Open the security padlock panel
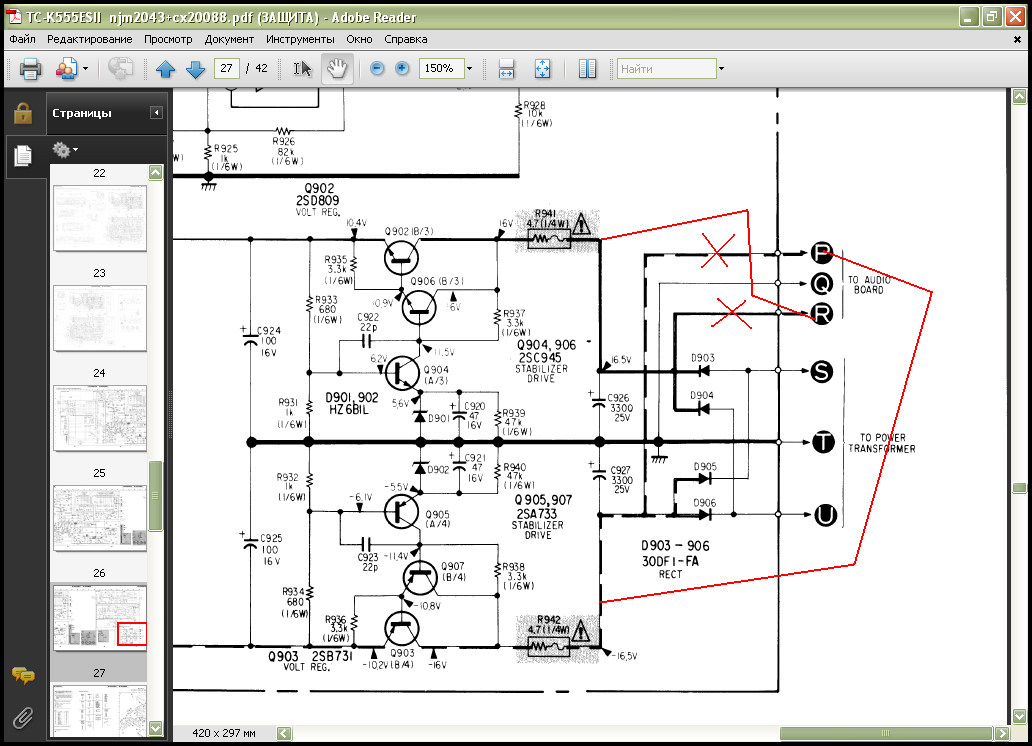Viewport: 1032px width, 746px height. coord(22,113)
